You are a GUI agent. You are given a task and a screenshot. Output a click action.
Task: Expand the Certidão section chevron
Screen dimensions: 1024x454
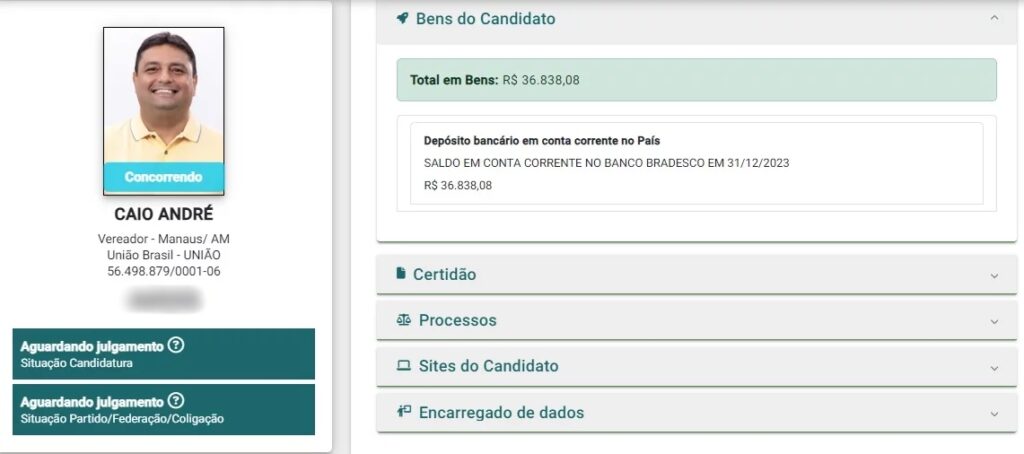993,275
